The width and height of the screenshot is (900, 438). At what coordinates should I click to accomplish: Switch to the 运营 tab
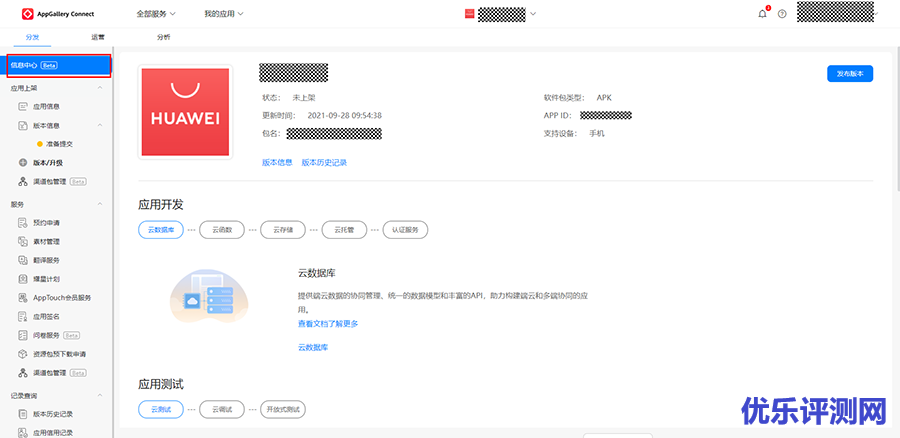[x=98, y=37]
